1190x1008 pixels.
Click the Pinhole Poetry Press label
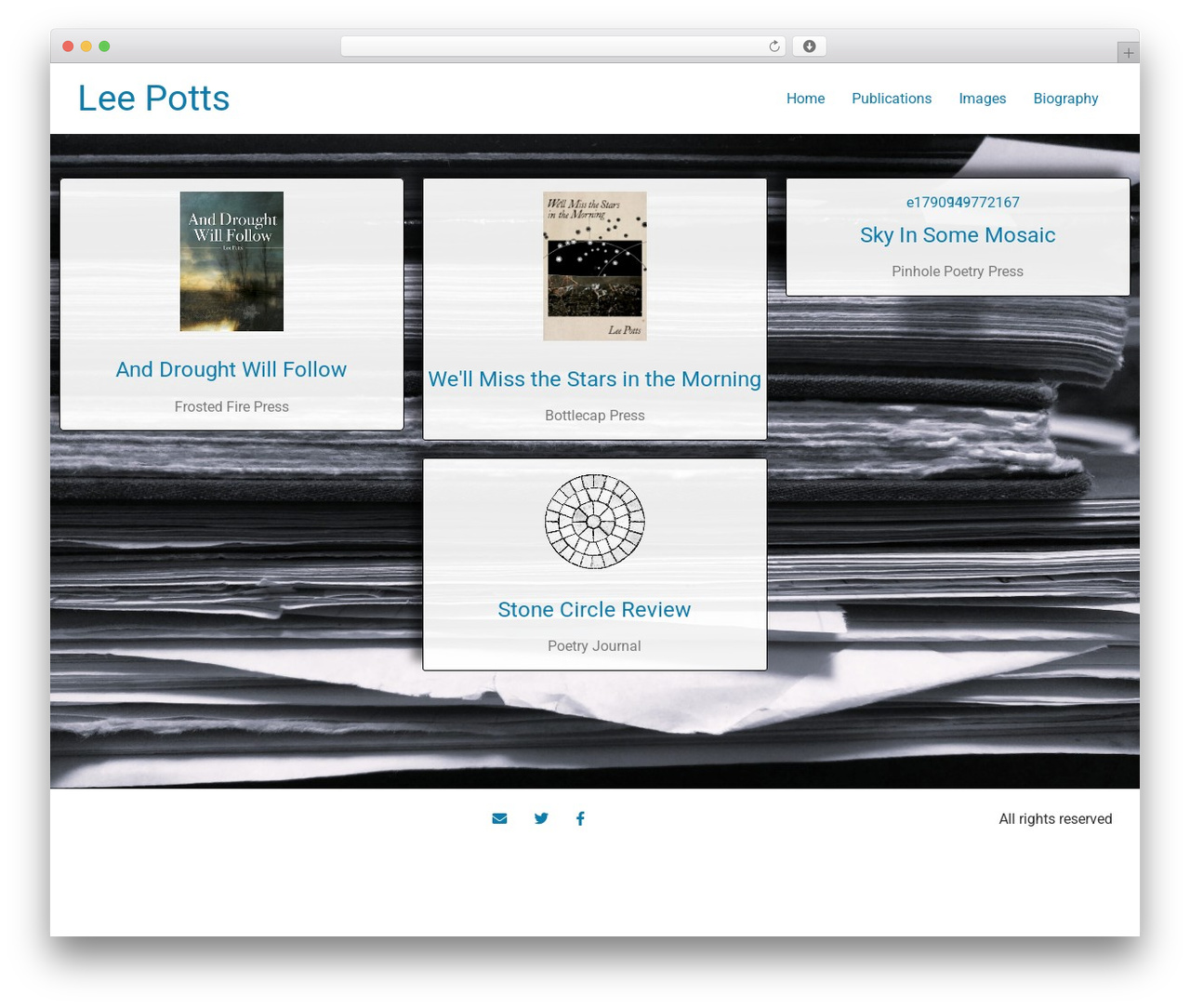pos(958,272)
